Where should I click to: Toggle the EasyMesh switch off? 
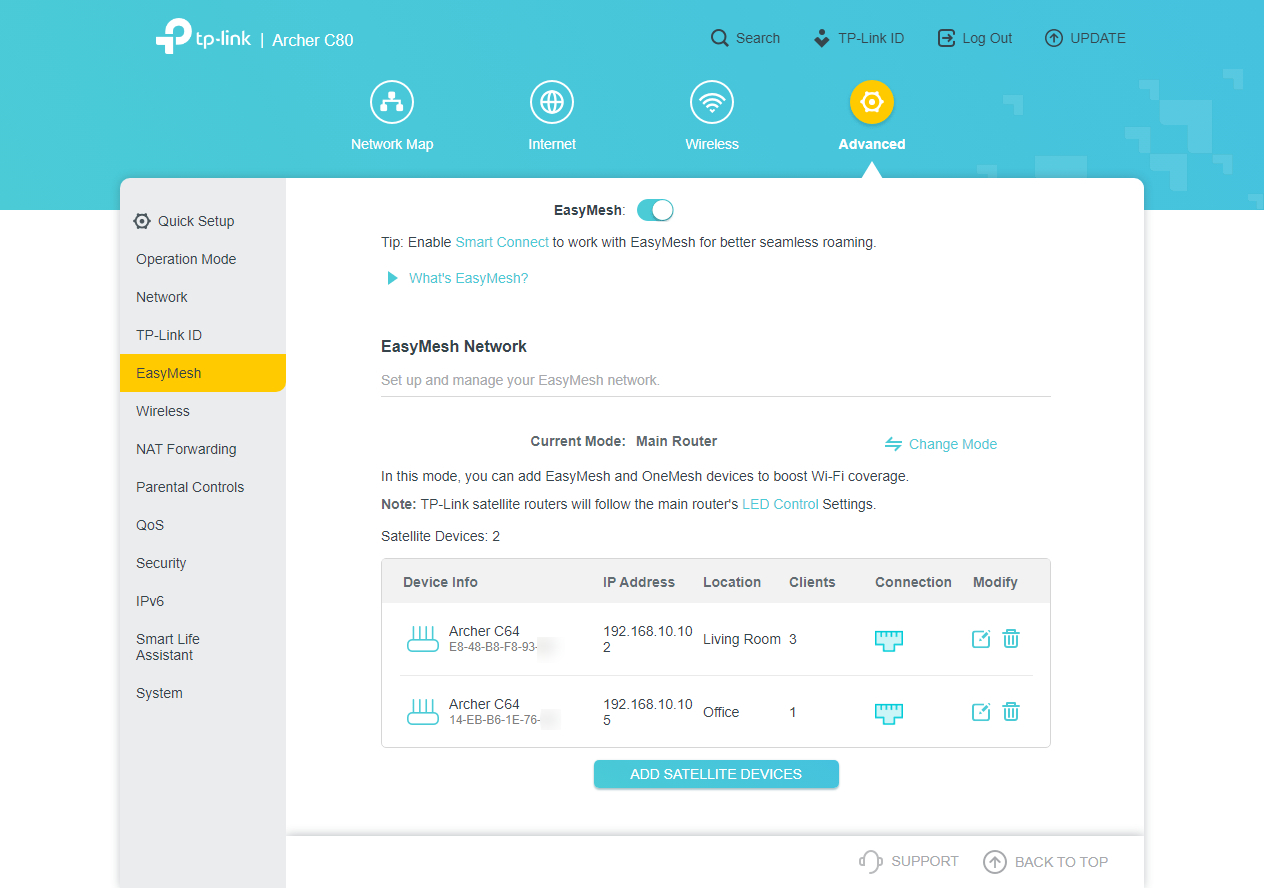pos(655,210)
